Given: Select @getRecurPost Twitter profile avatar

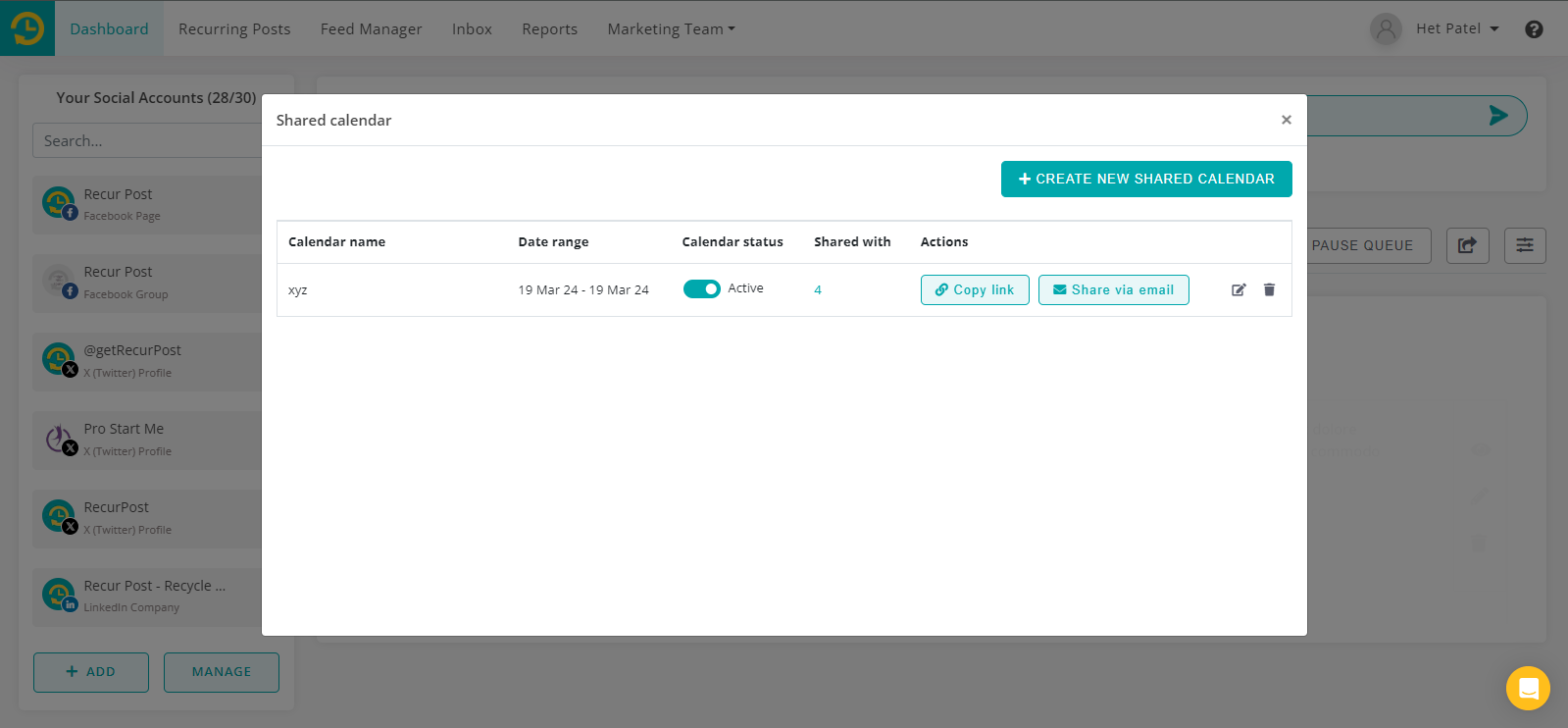Looking at the screenshot, I should pos(59,359).
